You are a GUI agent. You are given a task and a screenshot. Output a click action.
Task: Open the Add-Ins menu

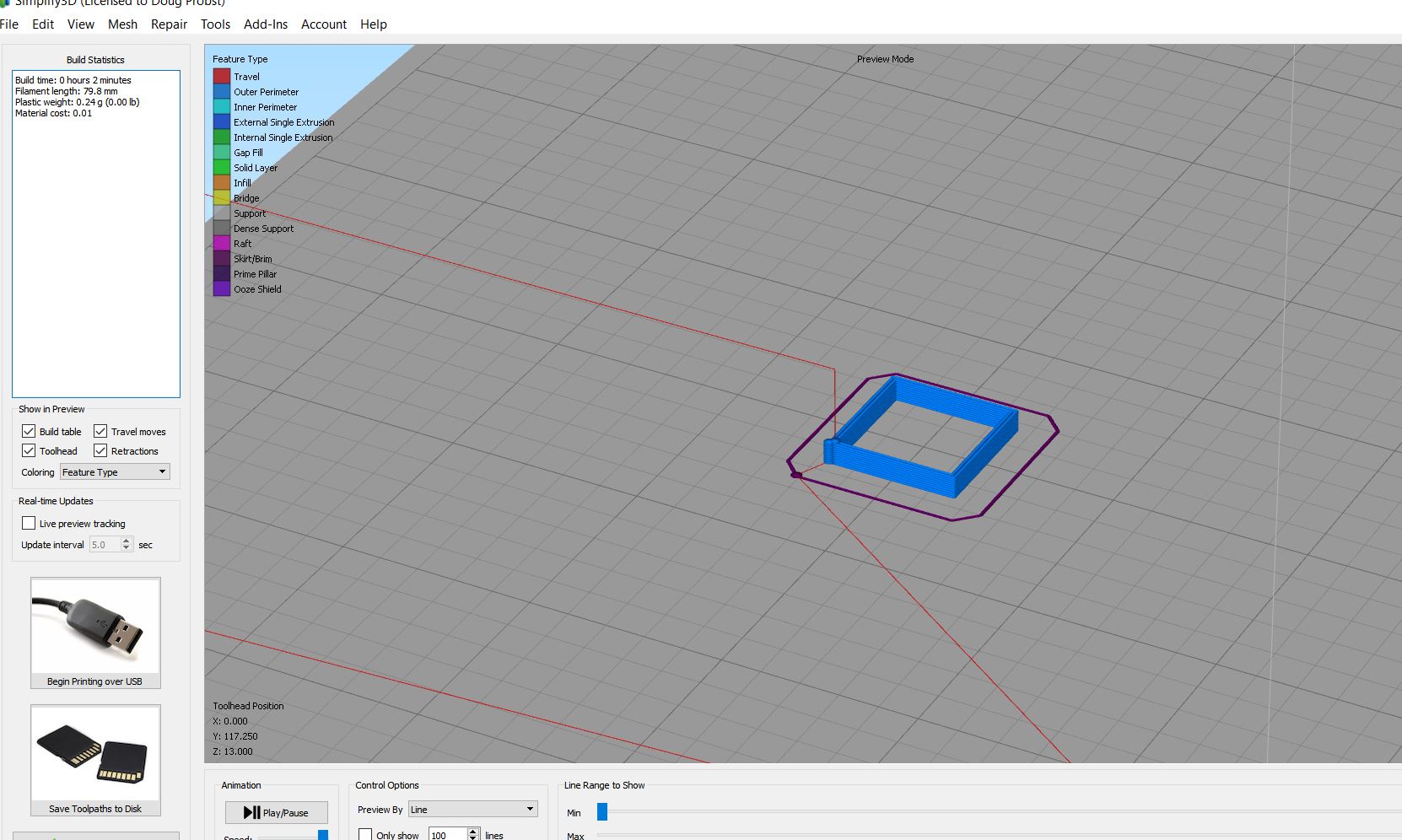pyautogui.click(x=266, y=24)
